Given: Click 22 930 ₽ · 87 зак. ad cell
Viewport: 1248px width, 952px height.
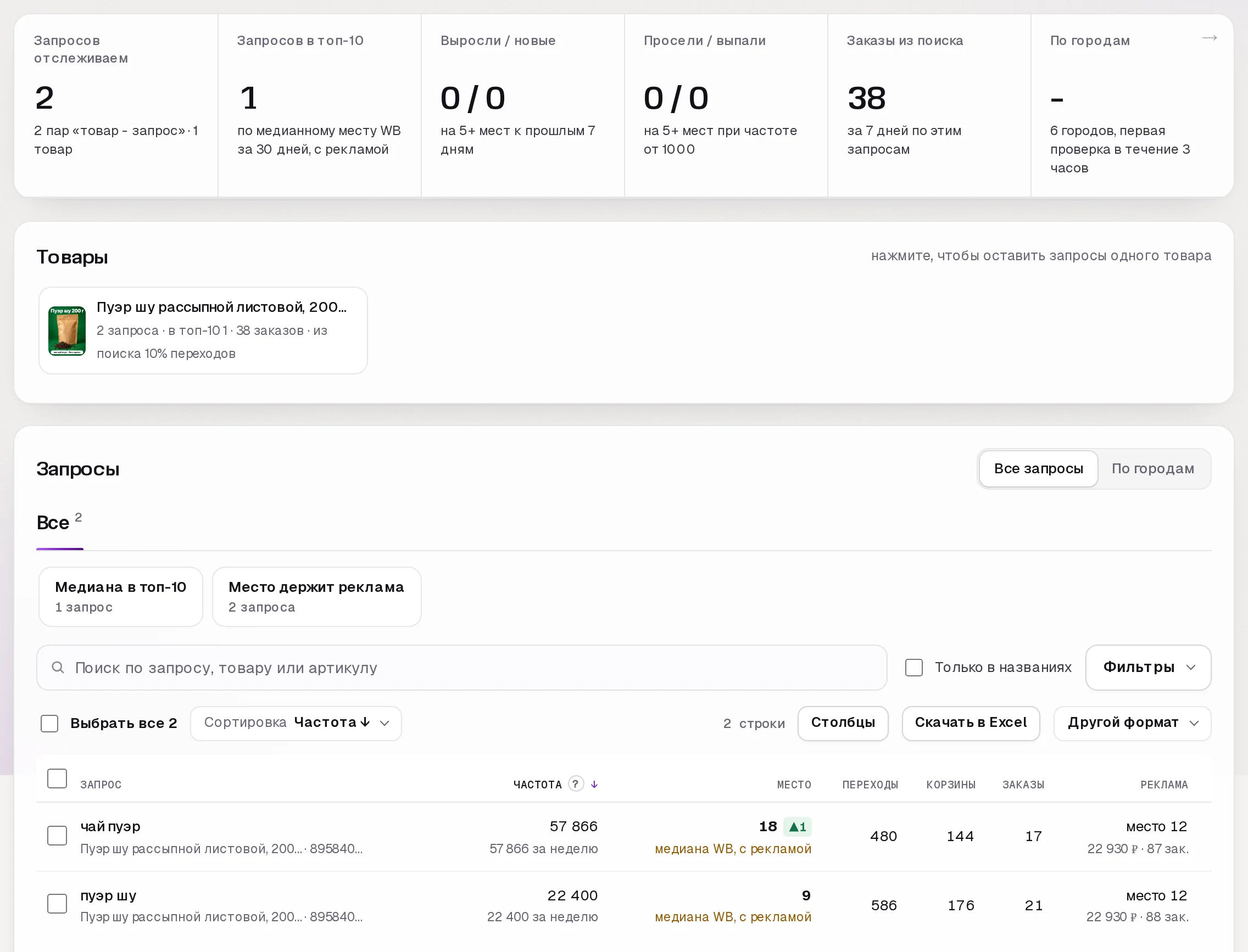Looking at the screenshot, I should coord(1138,849).
